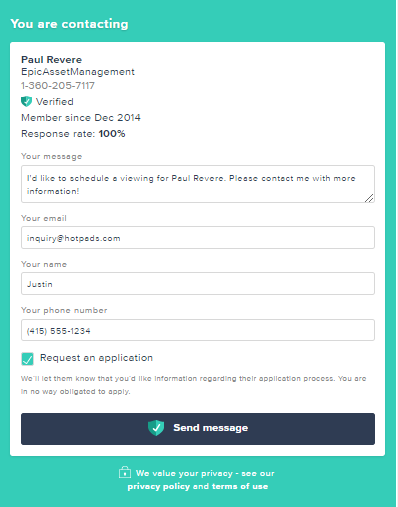Image resolution: width=398 pixels, height=507 pixels.
Task: Click the Your phone number field
Action: [198, 330]
